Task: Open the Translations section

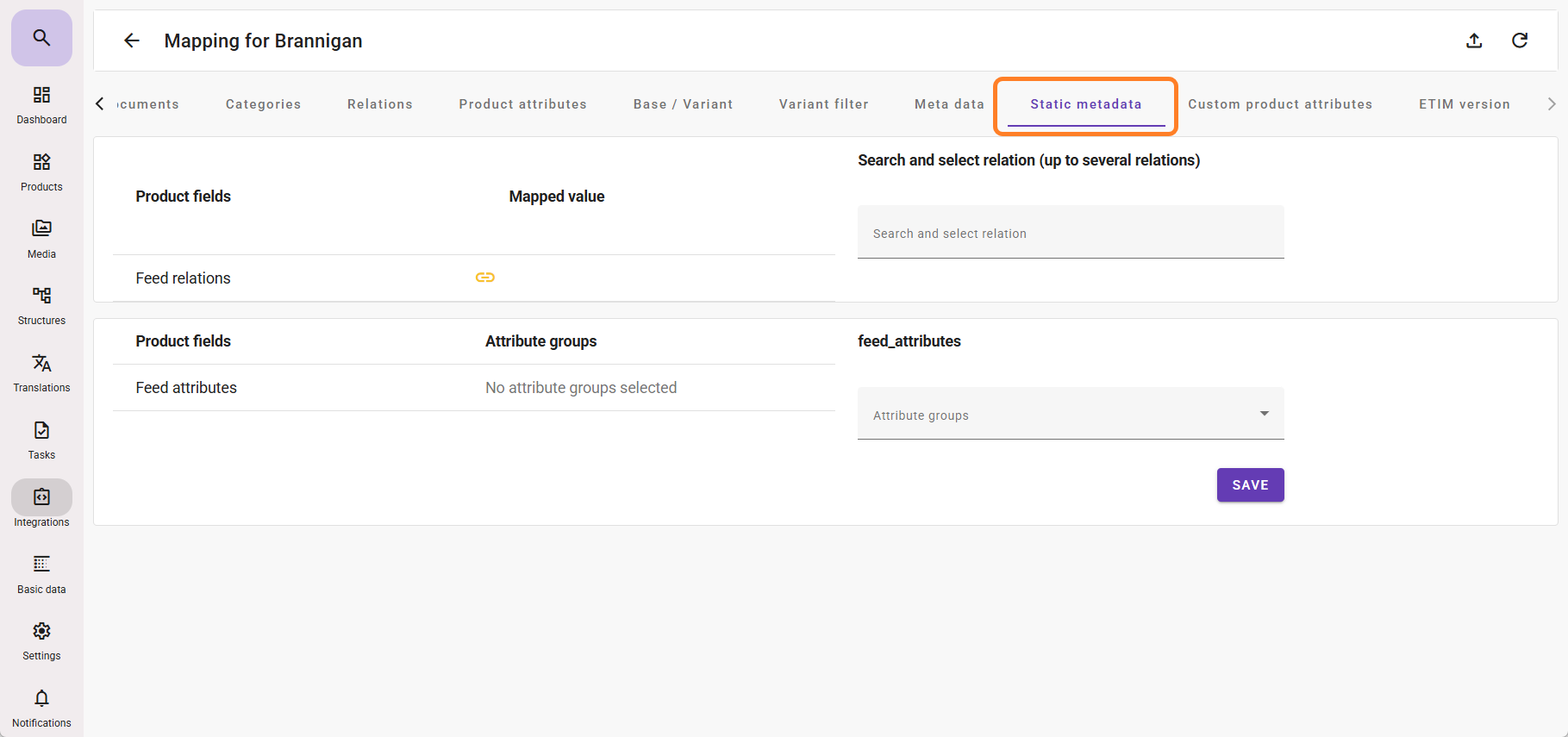Action: [41, 372]
